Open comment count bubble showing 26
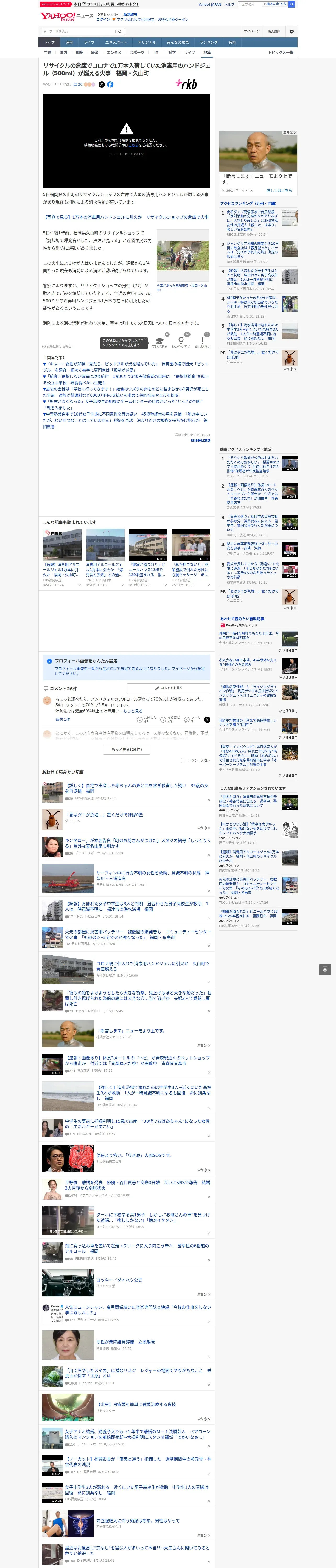Viewport: 336px width, 1568px height. 78,85
